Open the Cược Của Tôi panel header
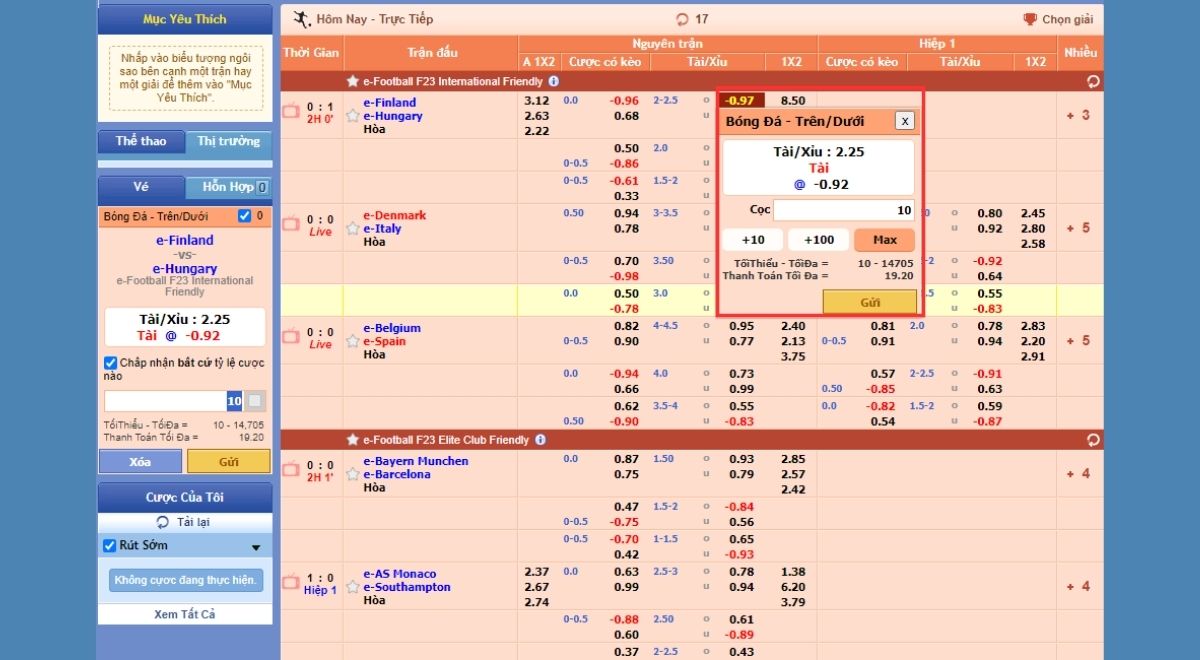1200x660 pixels. 185,497
